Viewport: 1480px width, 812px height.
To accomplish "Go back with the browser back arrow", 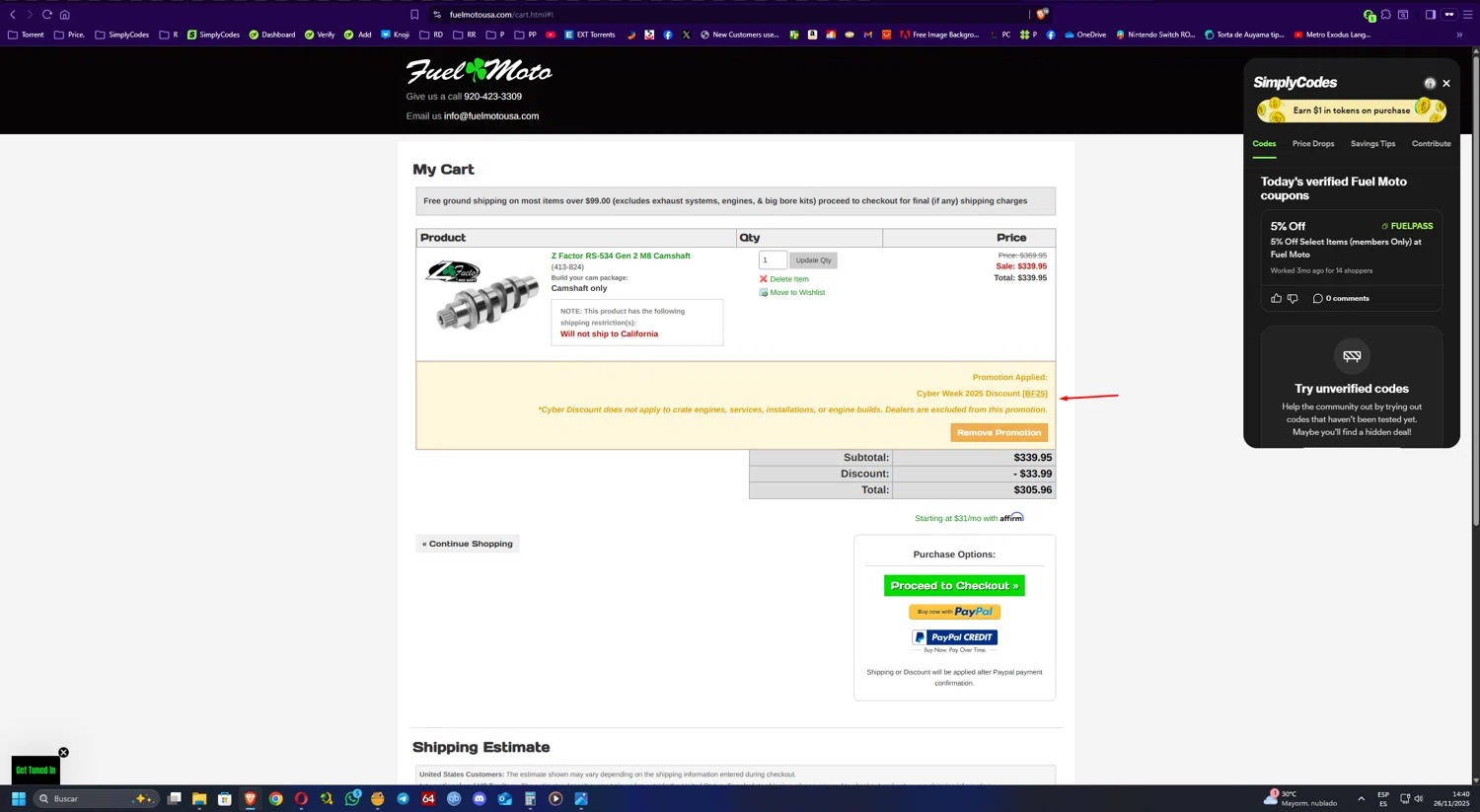I will pos(13,15).
